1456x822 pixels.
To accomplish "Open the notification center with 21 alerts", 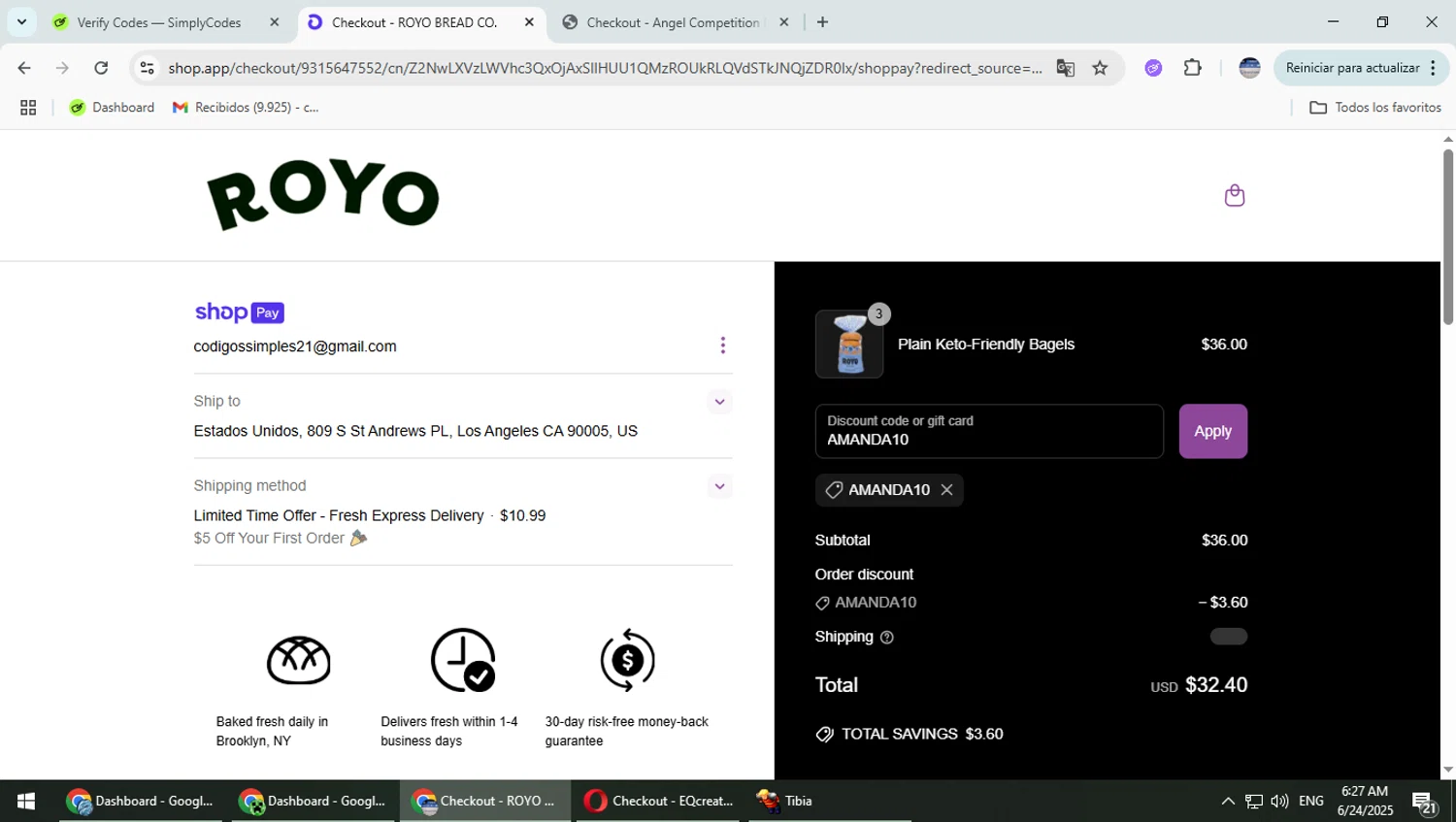I will click(1424, 802).
